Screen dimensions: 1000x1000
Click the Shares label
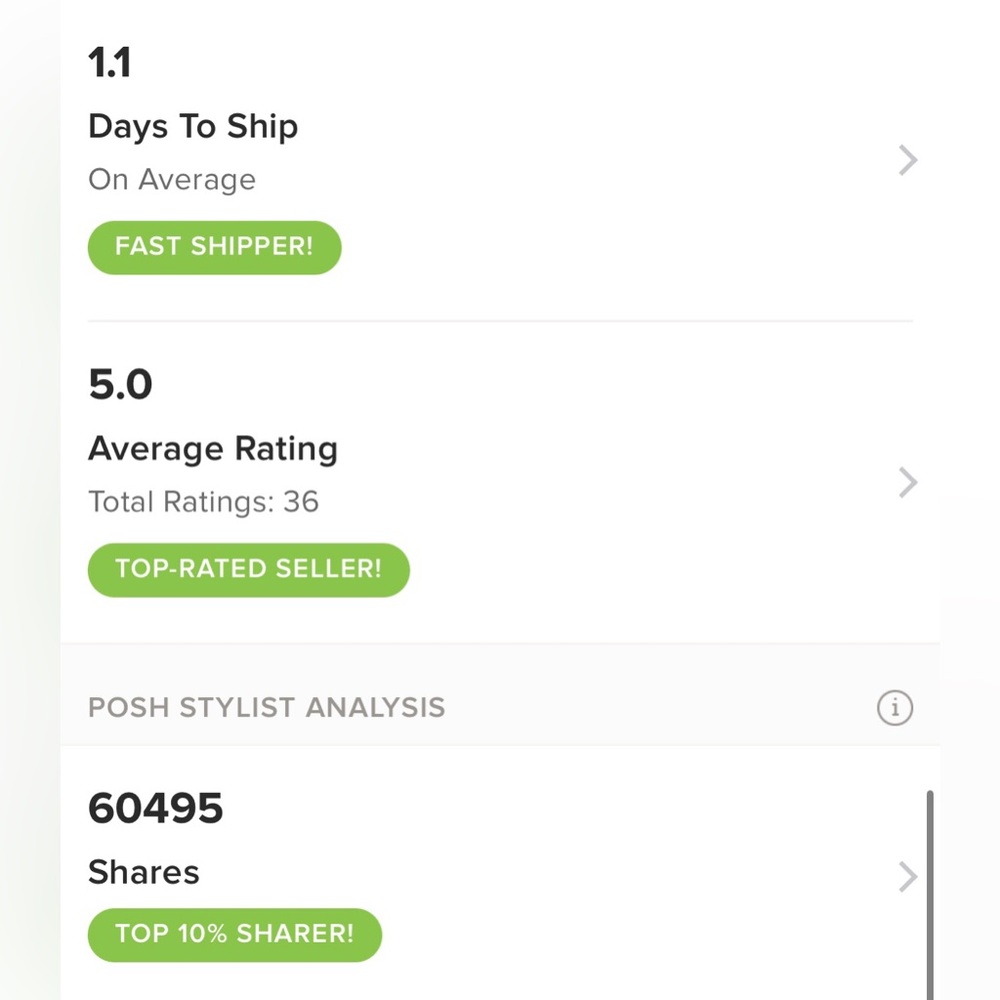[x=144, y=872]
